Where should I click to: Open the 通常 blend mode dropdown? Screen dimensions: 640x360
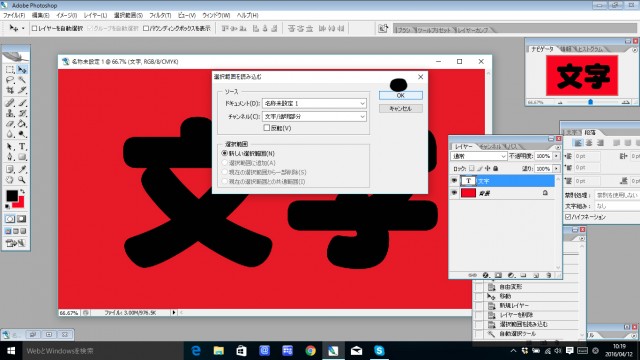[x=479, y=156]
